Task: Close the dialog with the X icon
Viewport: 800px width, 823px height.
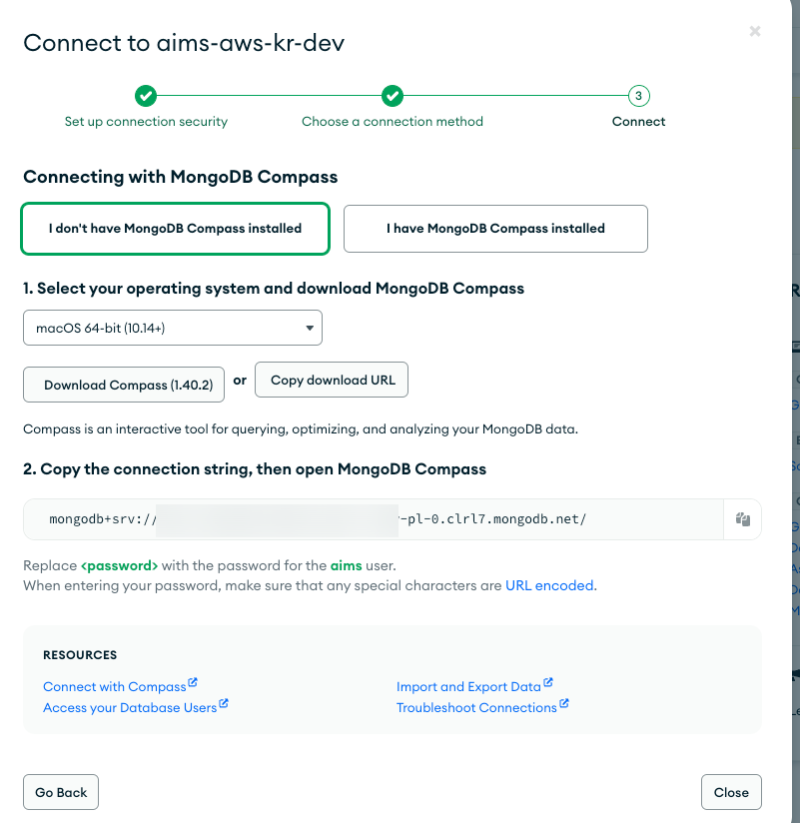Action: [x=755, y=32]
